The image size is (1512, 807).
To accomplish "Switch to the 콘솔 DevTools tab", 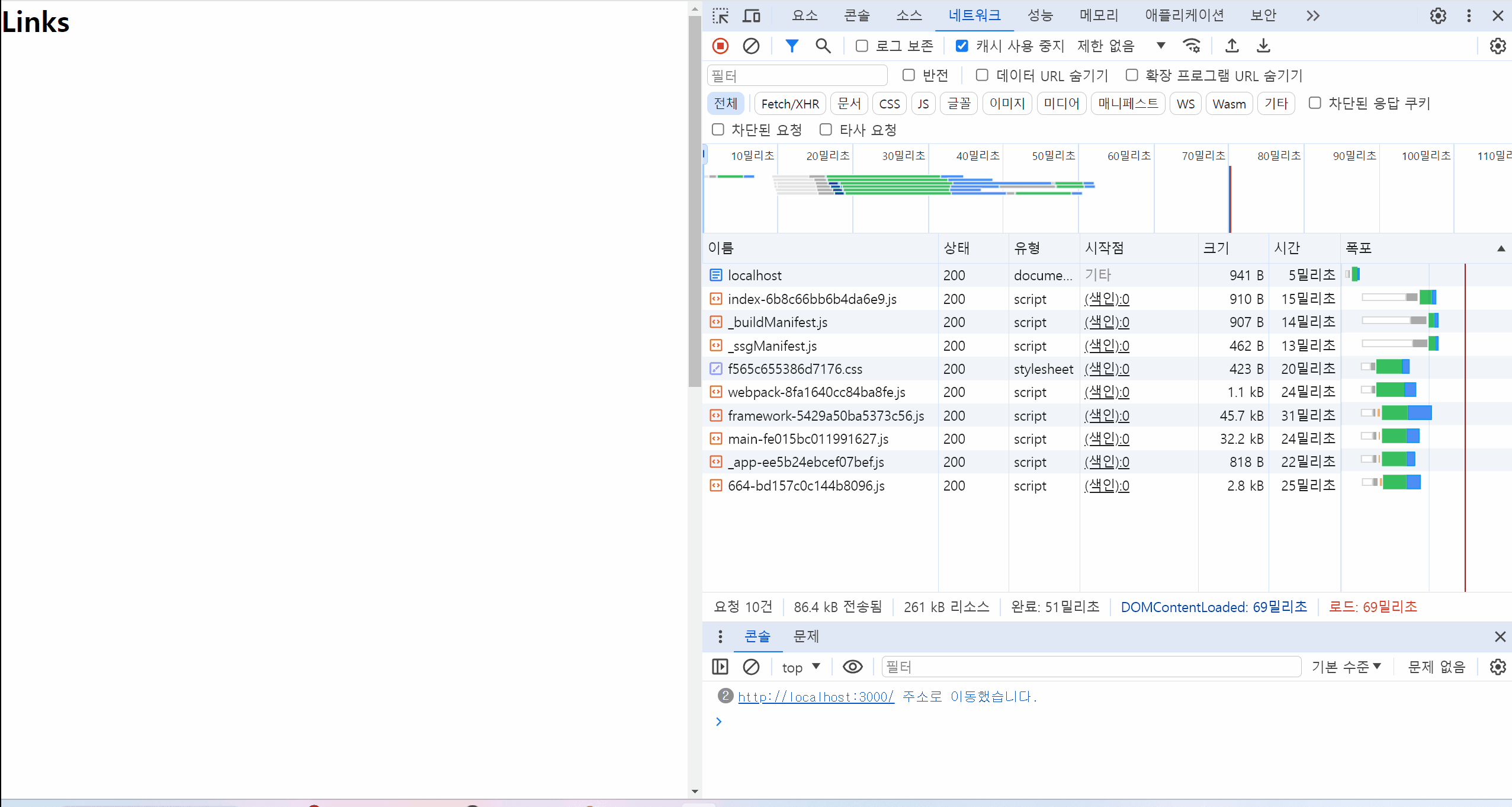I will 856,15.
